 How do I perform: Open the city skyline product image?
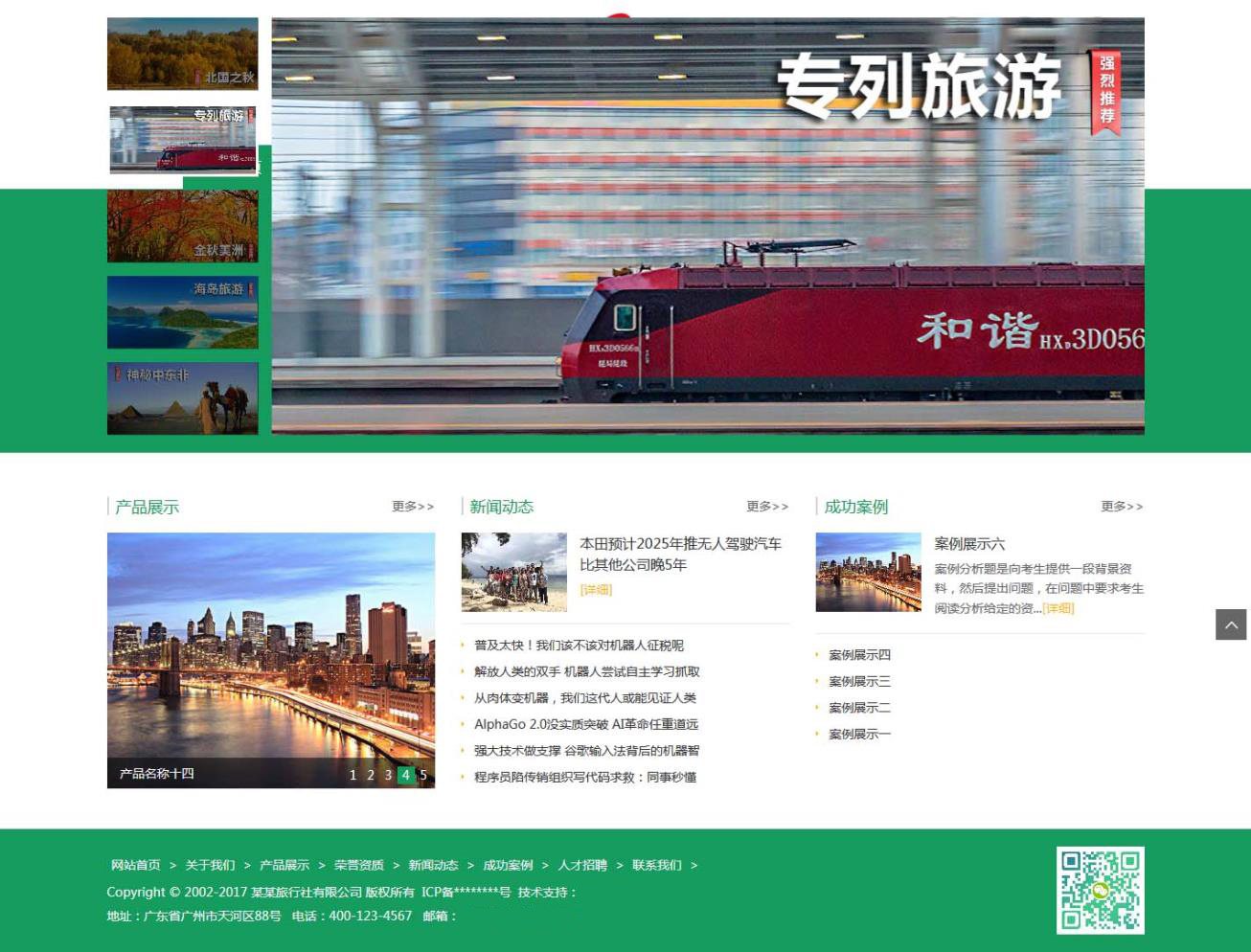point(271,660)
